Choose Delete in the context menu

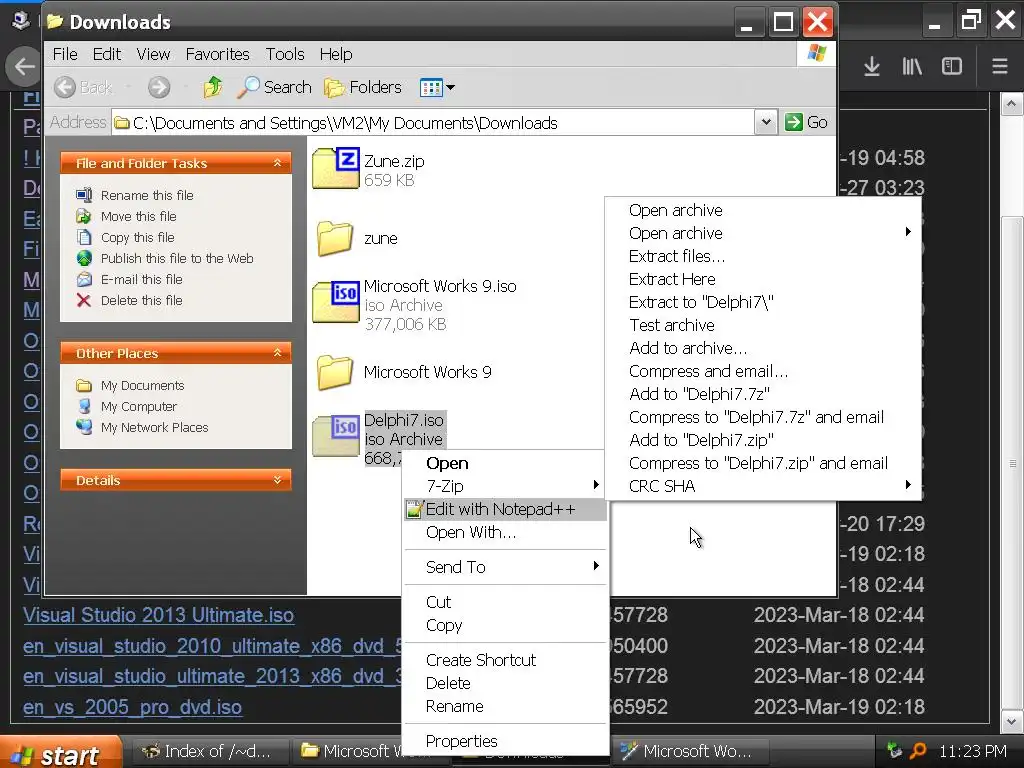[505, 683]
